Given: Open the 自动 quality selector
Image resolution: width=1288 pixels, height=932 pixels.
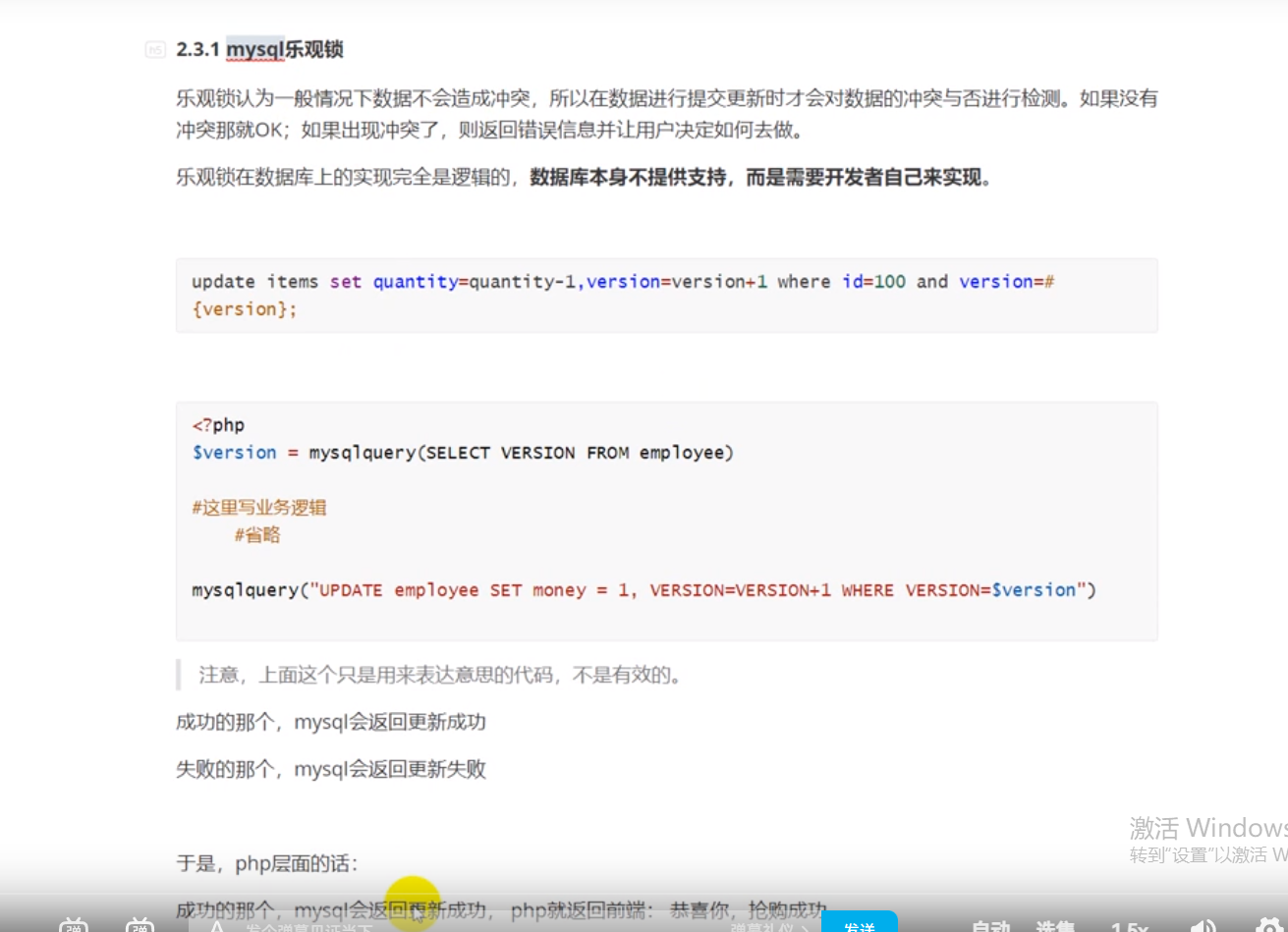Looking at the screenshot, I should [991, 925].
